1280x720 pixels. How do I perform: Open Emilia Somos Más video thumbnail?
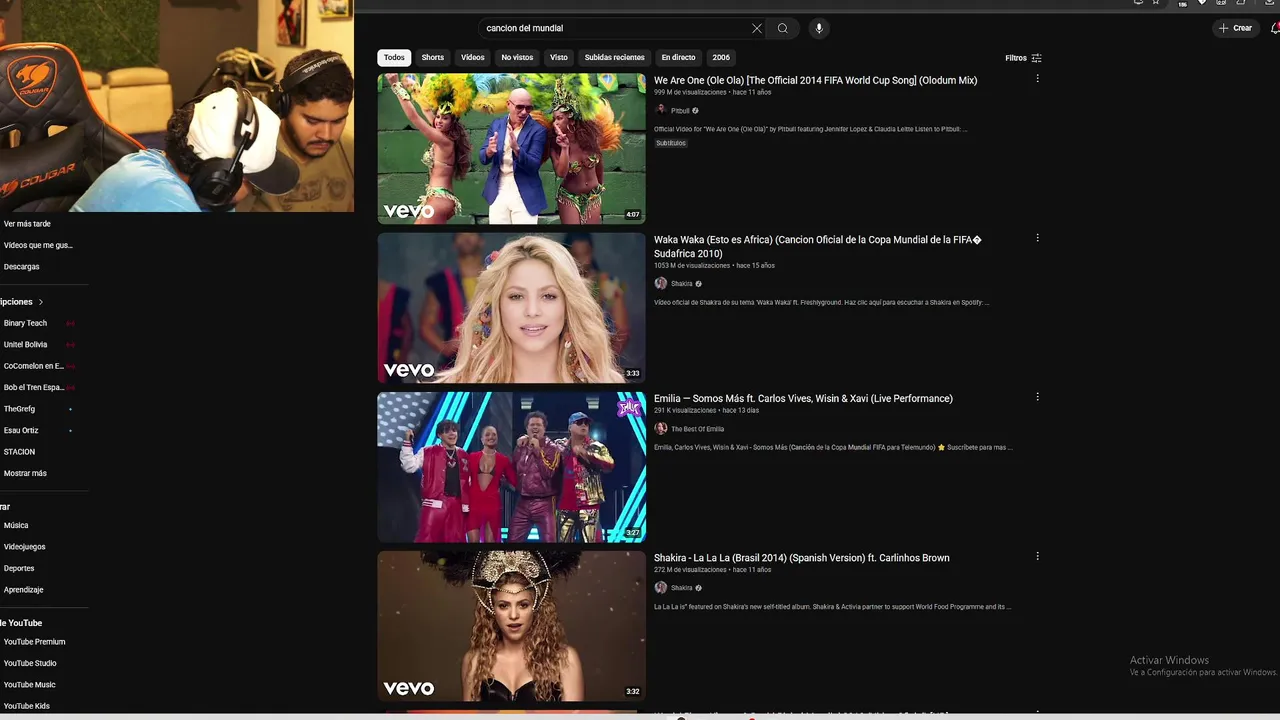click(511, 467)
